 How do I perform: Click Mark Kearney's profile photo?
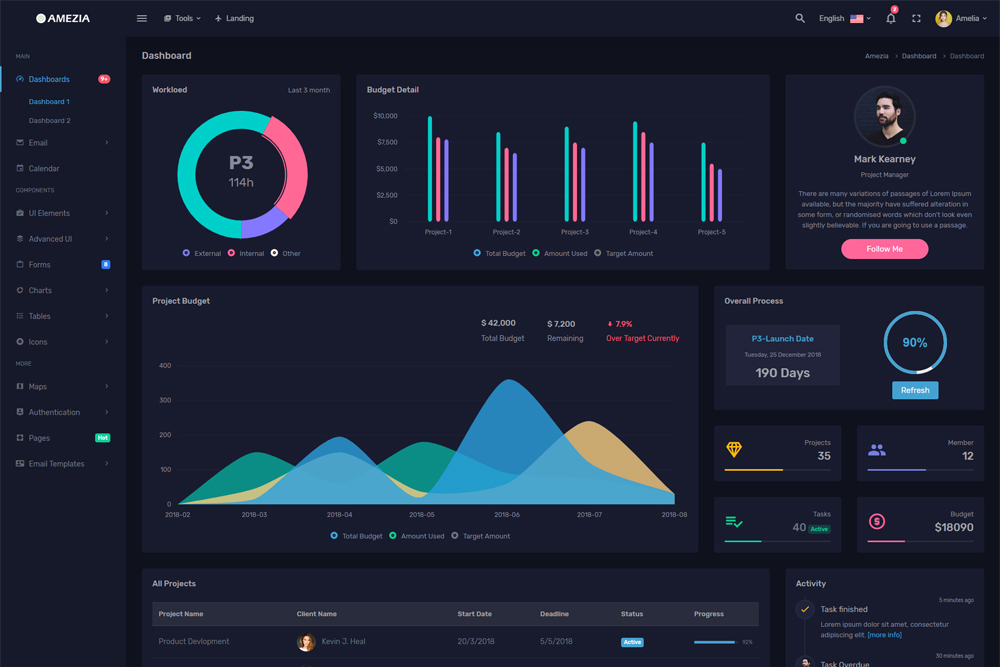[884, 117]
